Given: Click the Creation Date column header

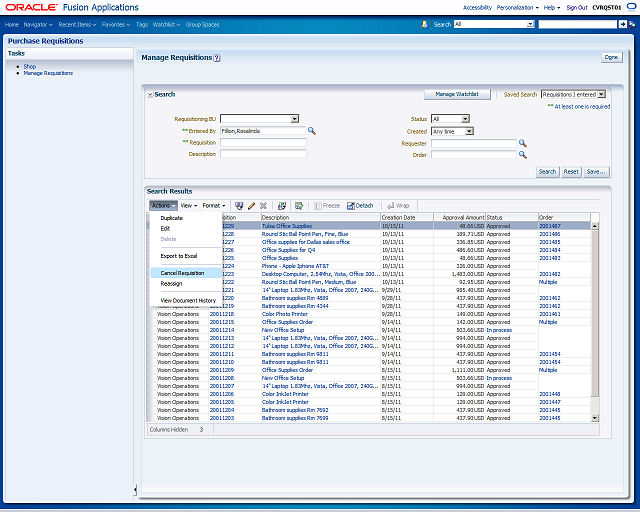Looking at the screenshot, I should [x=407, y=218].
